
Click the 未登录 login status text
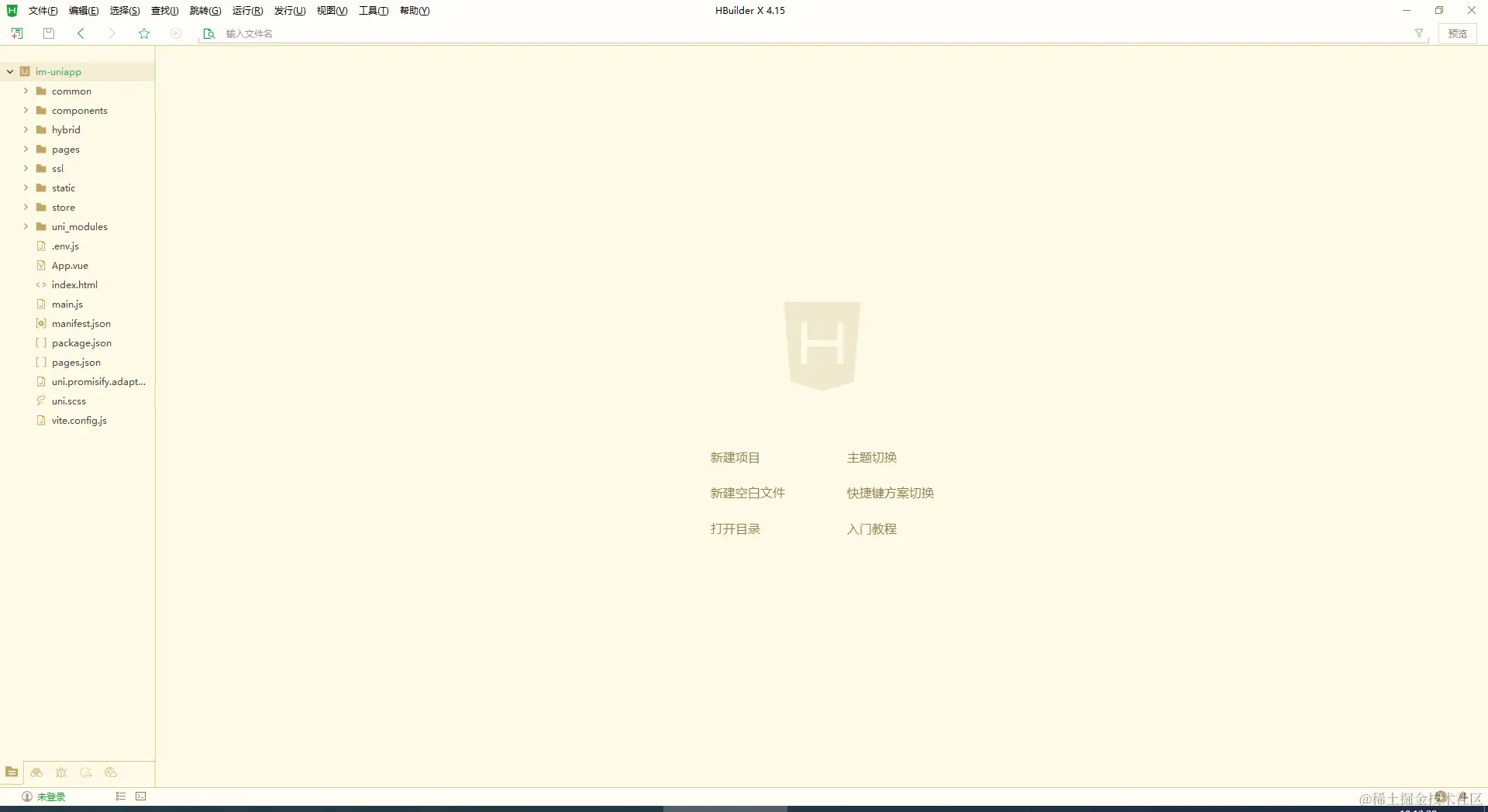51,797
